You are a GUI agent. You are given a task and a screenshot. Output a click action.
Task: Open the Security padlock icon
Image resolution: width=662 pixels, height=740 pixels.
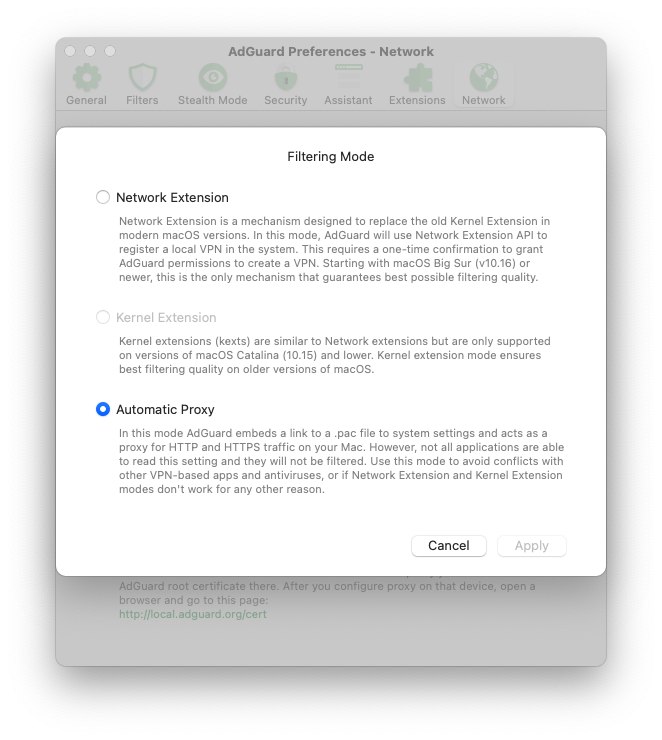tap(286, 77)
